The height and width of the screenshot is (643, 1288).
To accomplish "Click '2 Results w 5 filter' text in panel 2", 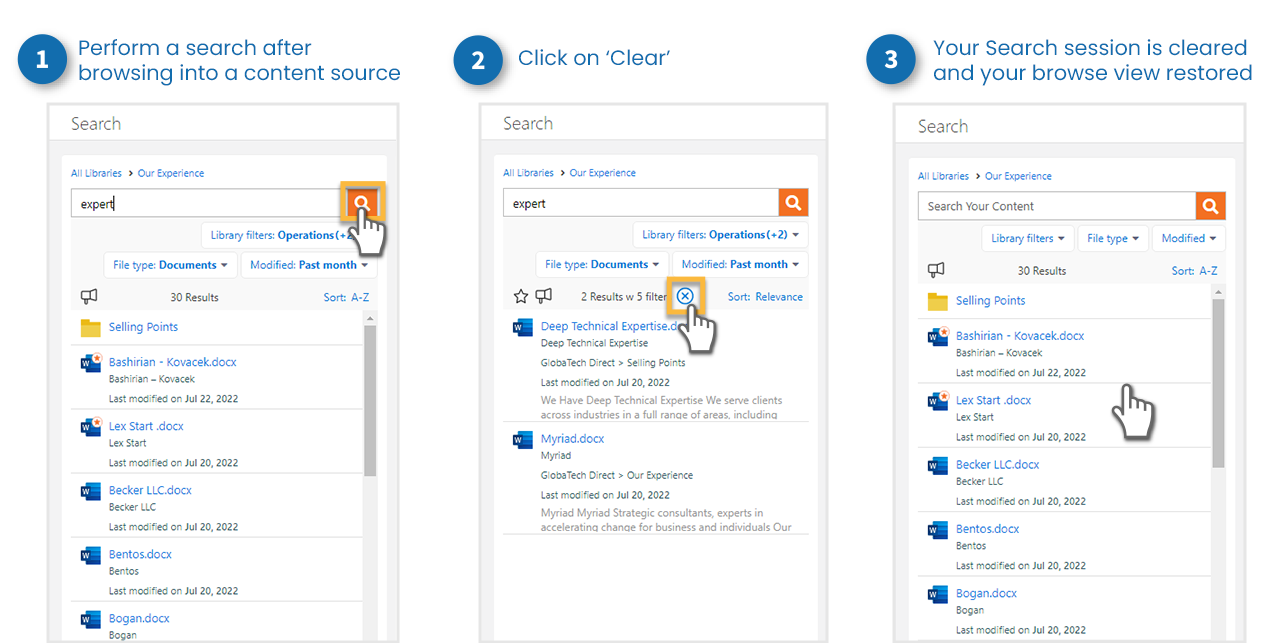I will [624, 297].
